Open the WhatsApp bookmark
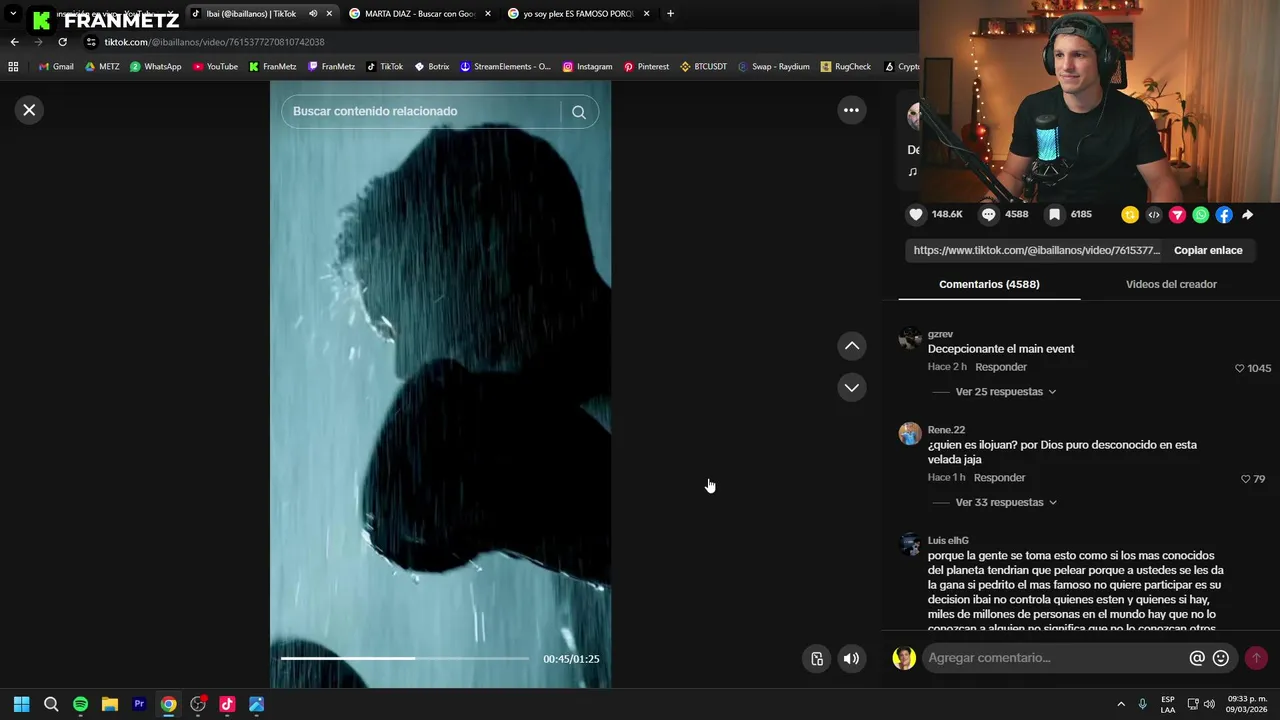The height and width of the screenshot is (720, 1280). [155, 67]
